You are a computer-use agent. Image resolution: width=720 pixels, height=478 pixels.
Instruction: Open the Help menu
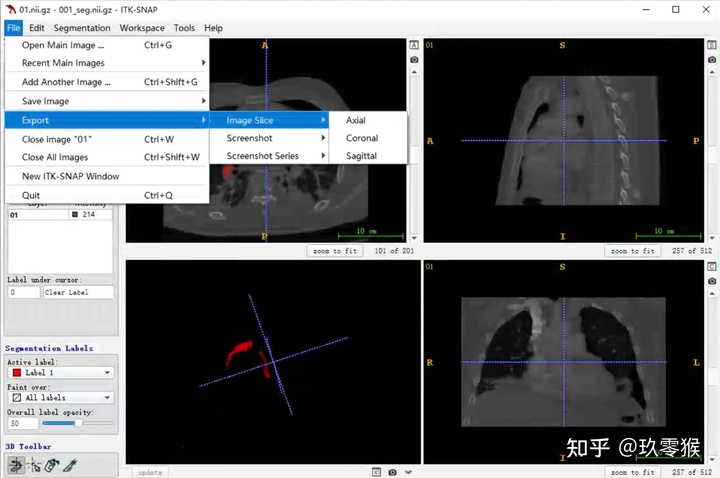coord(214,28)
